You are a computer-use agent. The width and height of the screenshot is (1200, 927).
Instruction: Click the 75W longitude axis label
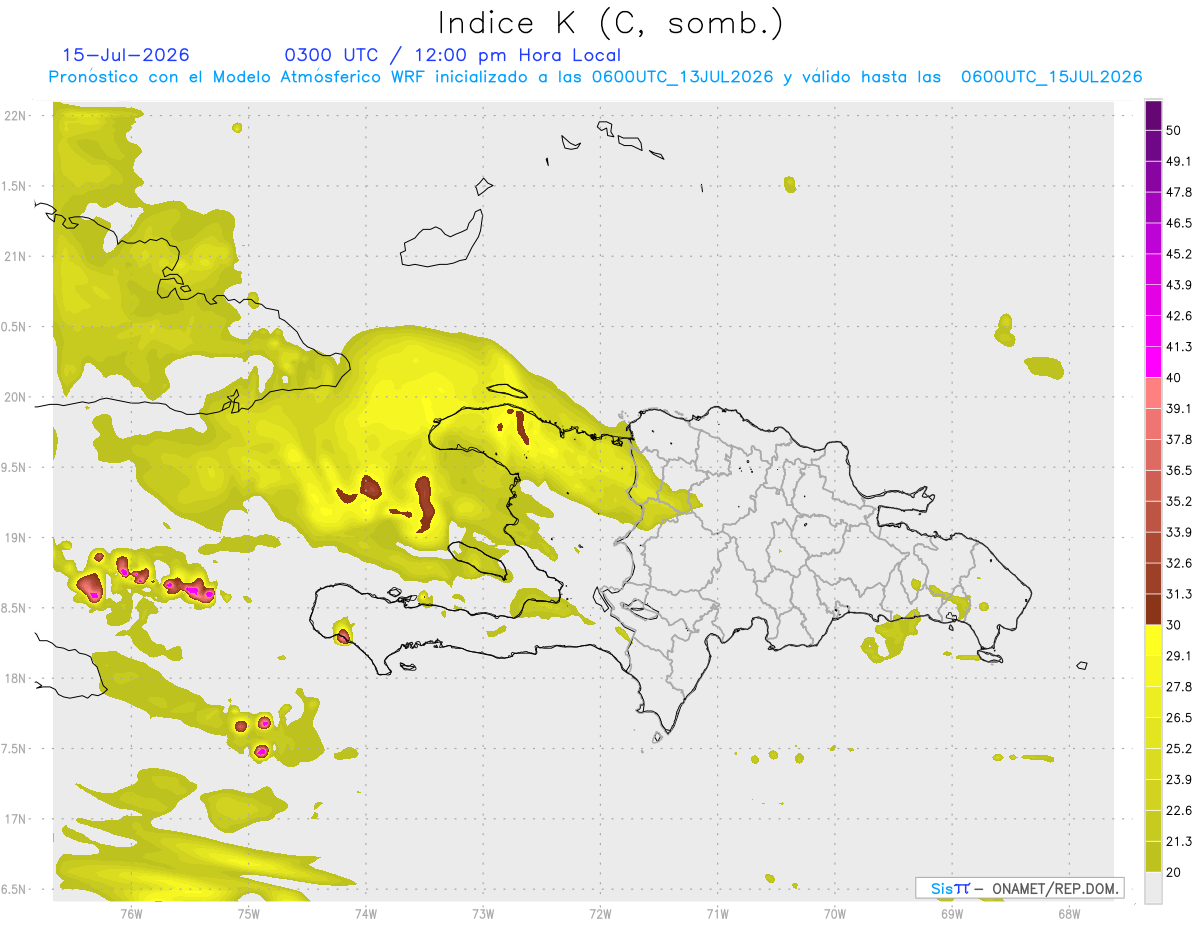(249, 913)
